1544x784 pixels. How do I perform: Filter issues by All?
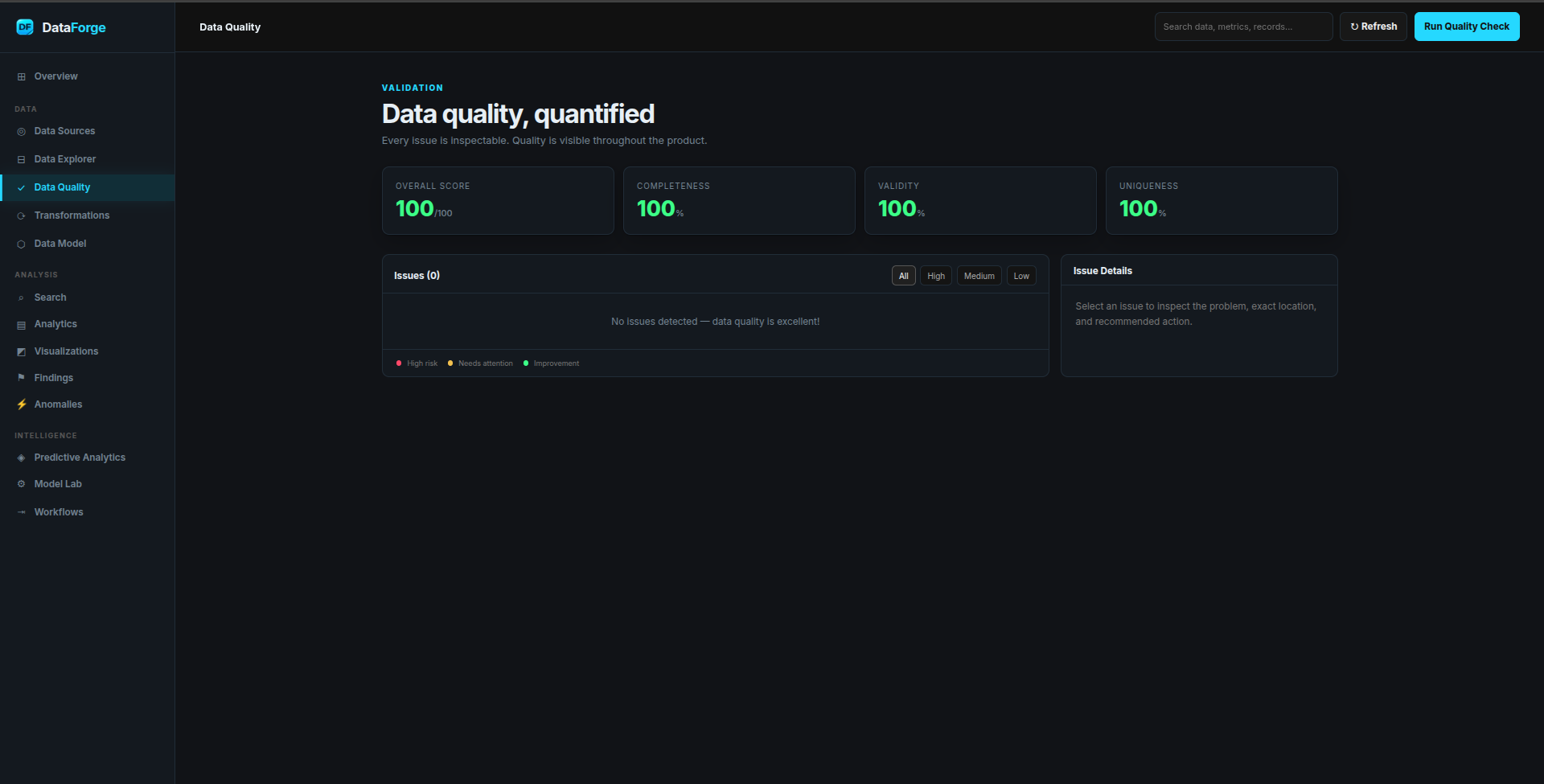(x=903, y=276)
